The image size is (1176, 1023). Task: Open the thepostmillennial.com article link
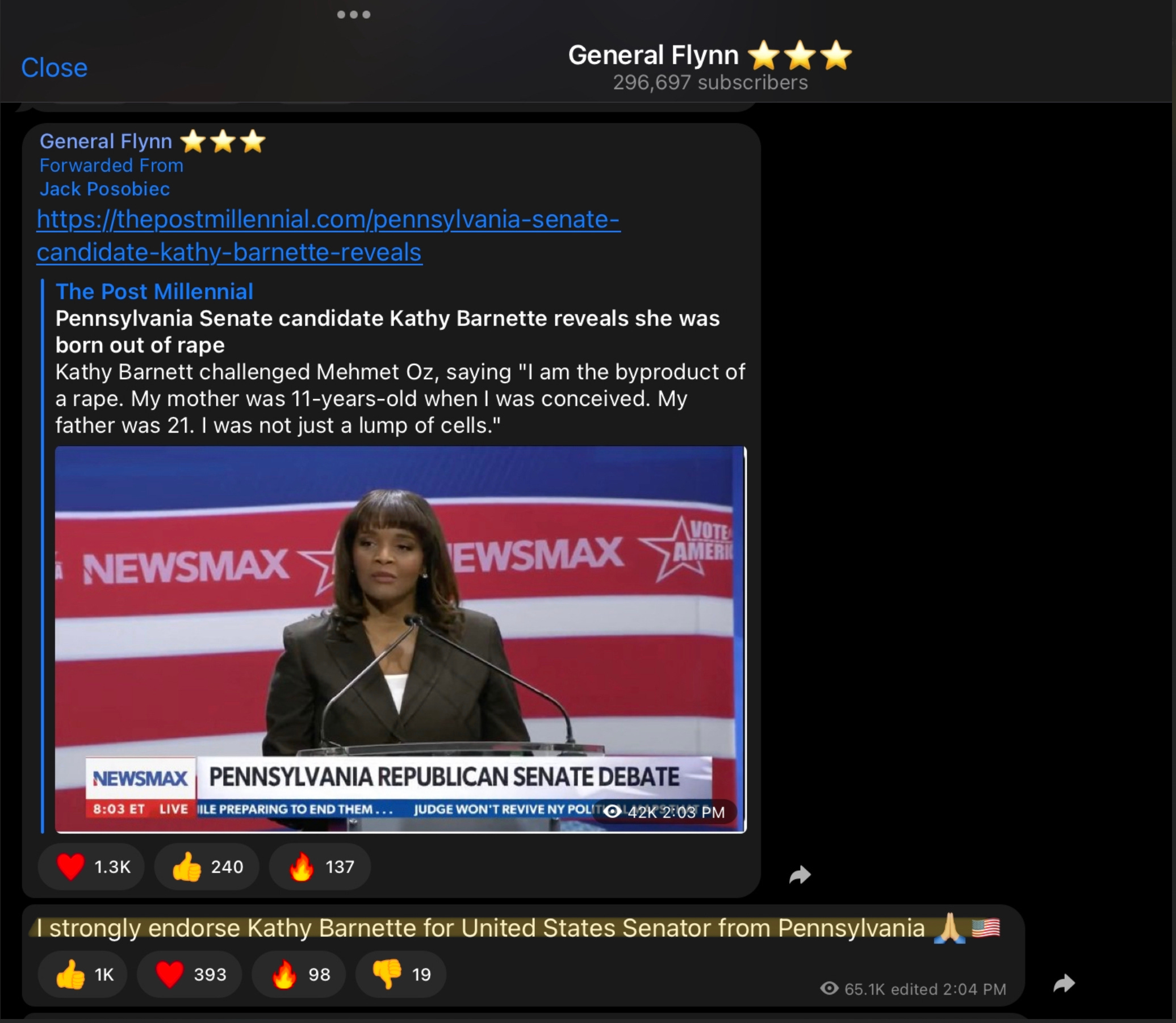click(x=328, y=235)
